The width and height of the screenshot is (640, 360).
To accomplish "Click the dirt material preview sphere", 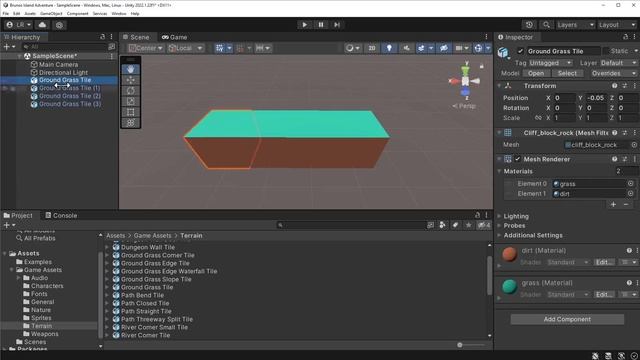I will pos(509,254).
